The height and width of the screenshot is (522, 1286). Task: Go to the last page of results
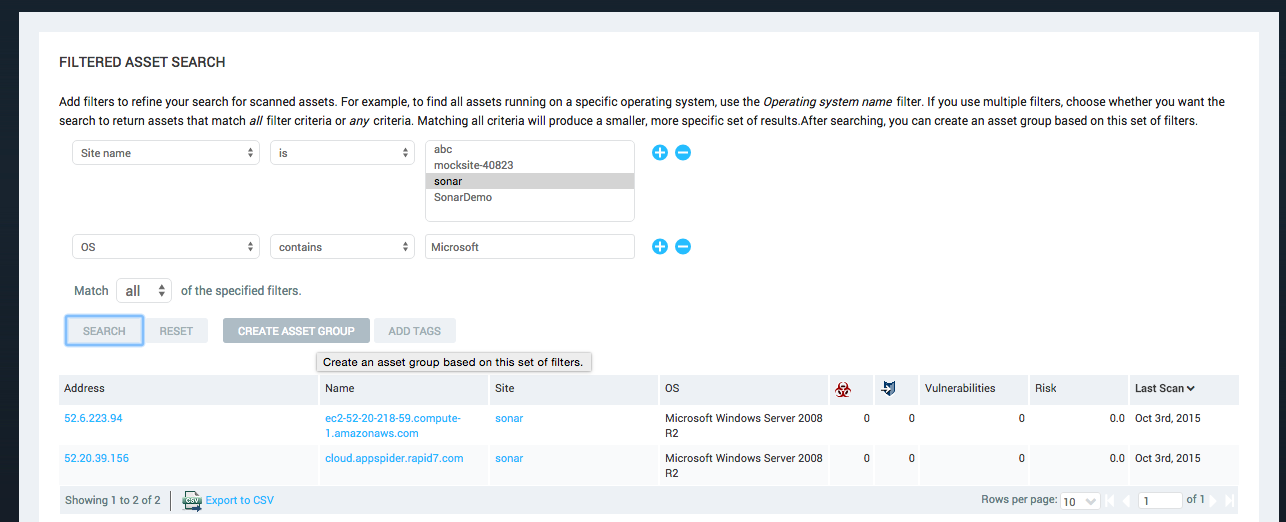[x=1230, y=501]
